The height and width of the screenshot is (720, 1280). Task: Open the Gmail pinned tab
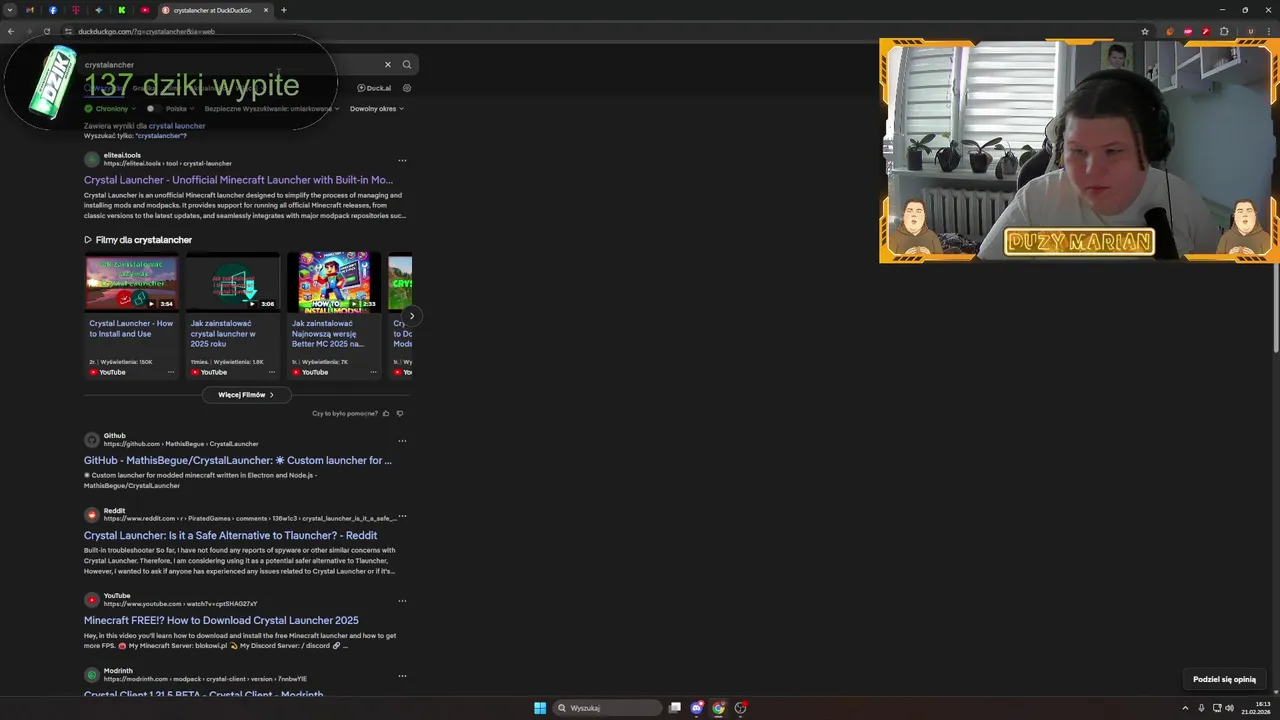pos(29,10)
